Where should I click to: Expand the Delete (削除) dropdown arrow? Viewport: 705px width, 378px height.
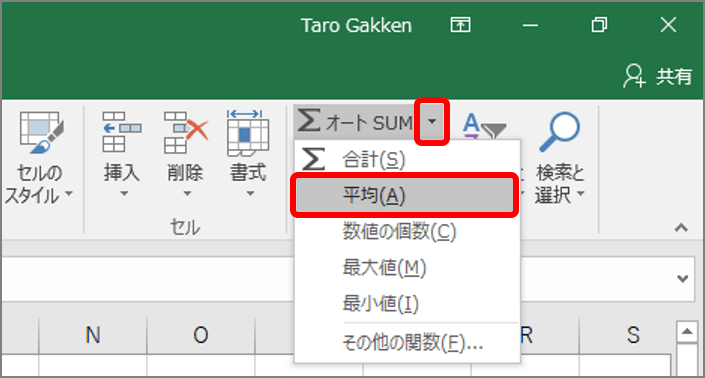(187, 194)
